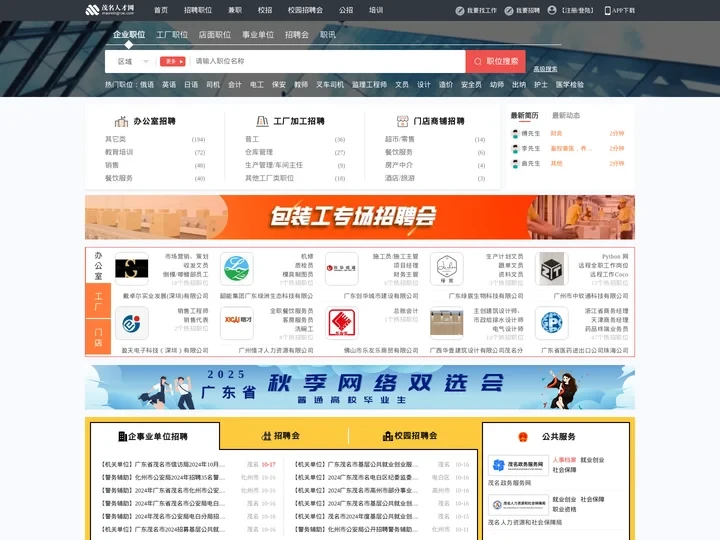Select the 工厂 side tab
The image size is (720, 540).
point(98,301)
